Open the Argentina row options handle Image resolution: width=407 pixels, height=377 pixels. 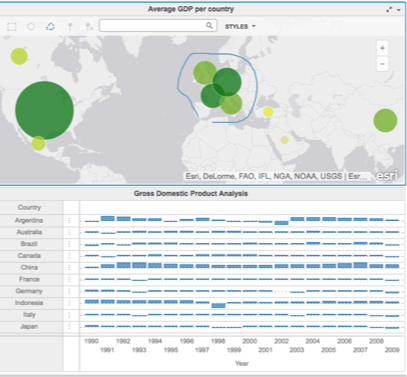(69, 220)
